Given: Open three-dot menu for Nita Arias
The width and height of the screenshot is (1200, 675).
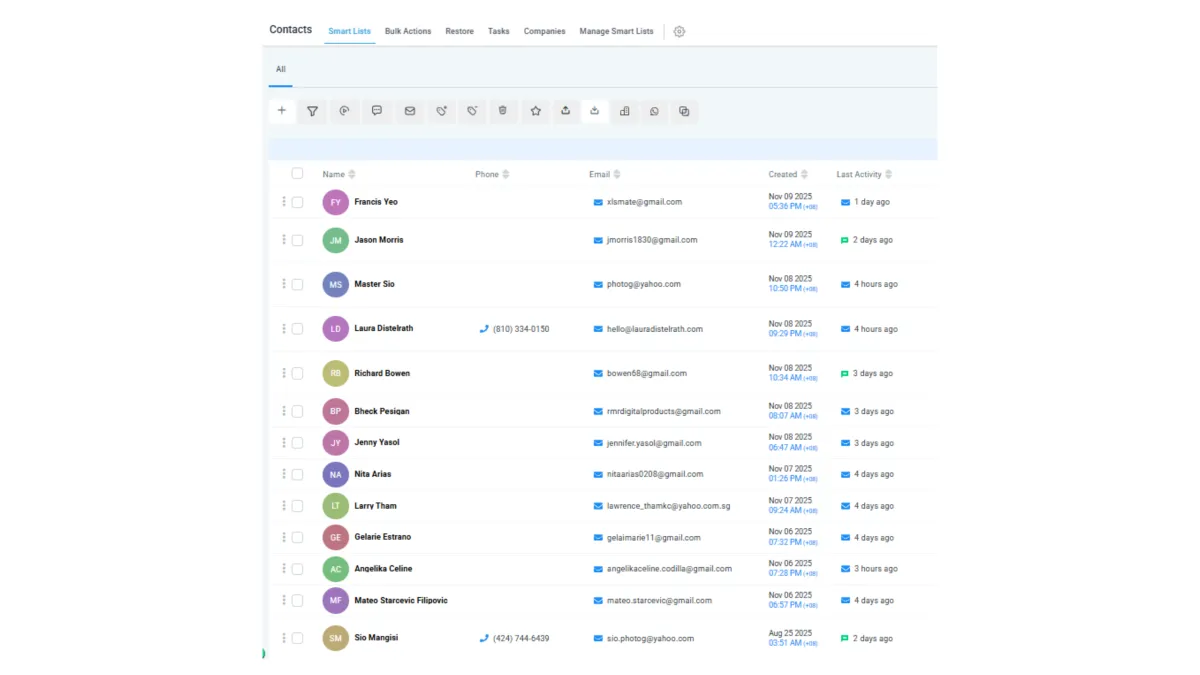Looking at the screenshot, I should click(x=284, y=474).
